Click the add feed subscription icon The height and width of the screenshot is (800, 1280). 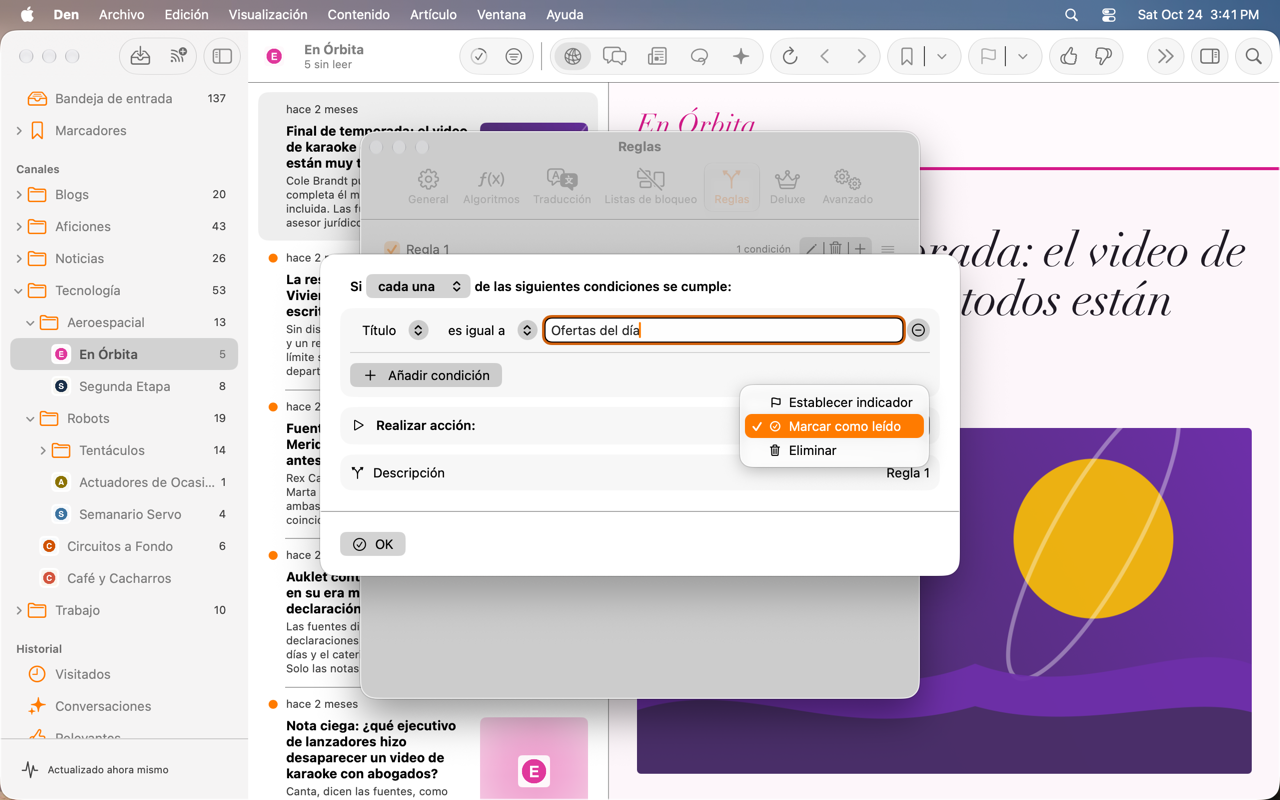pyautogui.click(x=179, y=57)
